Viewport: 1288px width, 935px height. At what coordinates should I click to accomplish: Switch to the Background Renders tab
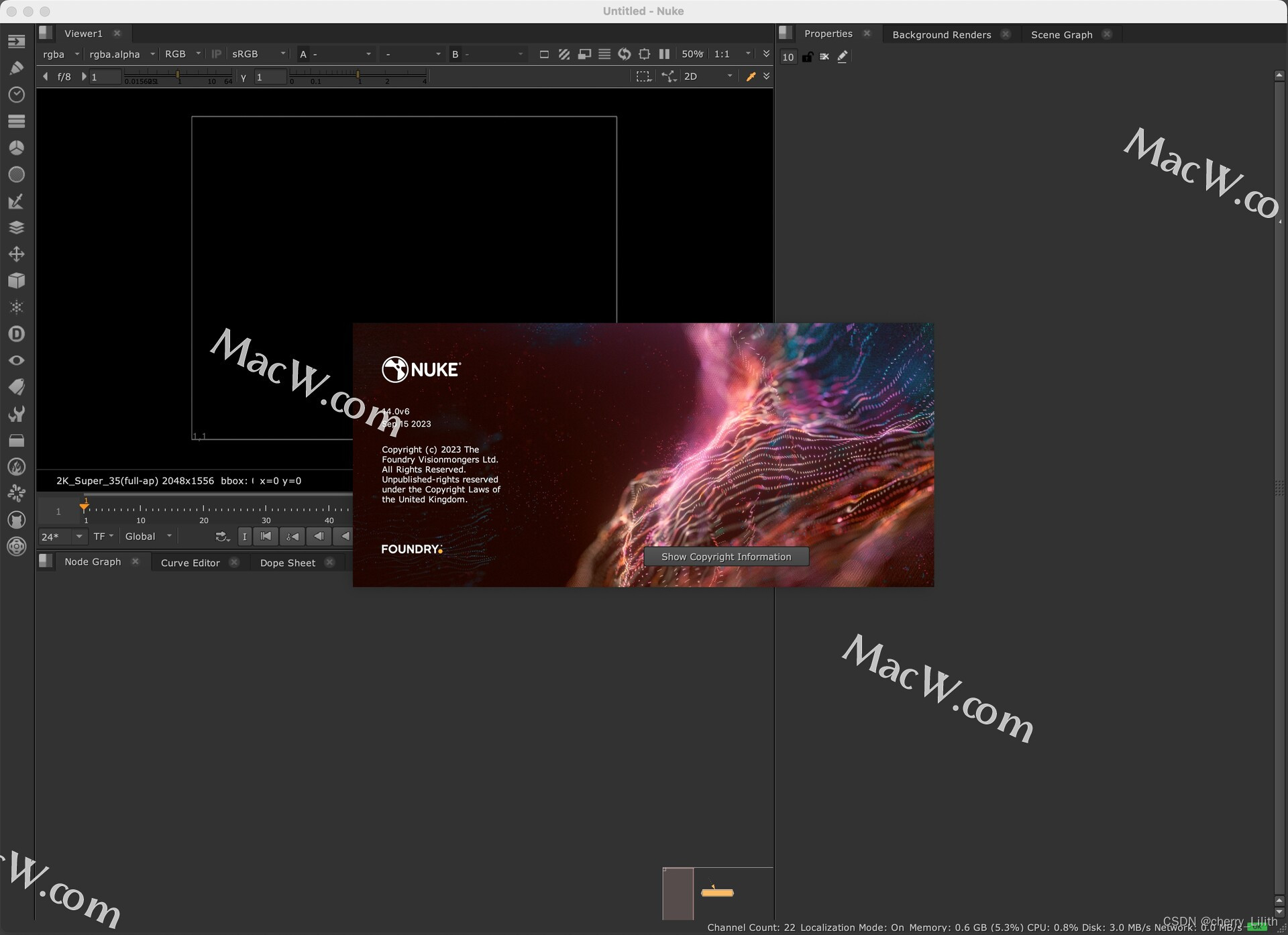point(941,35)
